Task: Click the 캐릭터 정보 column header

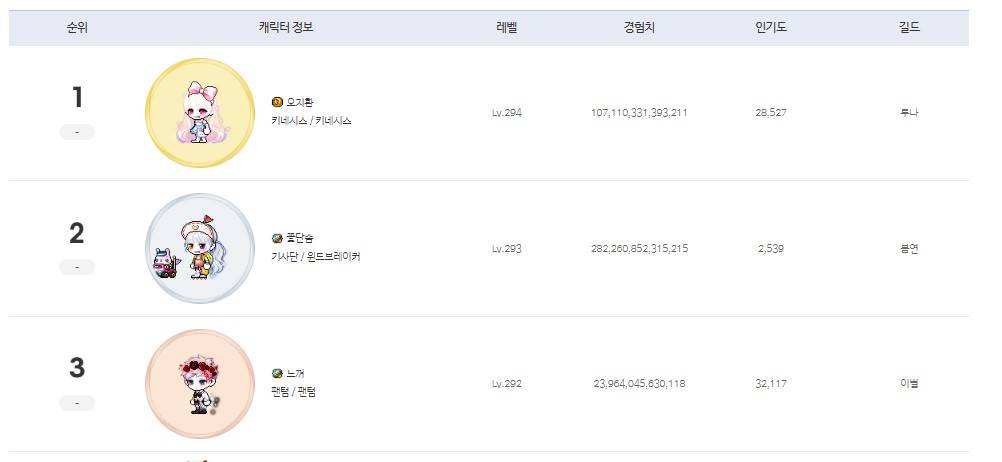Action: coord(286,27)
